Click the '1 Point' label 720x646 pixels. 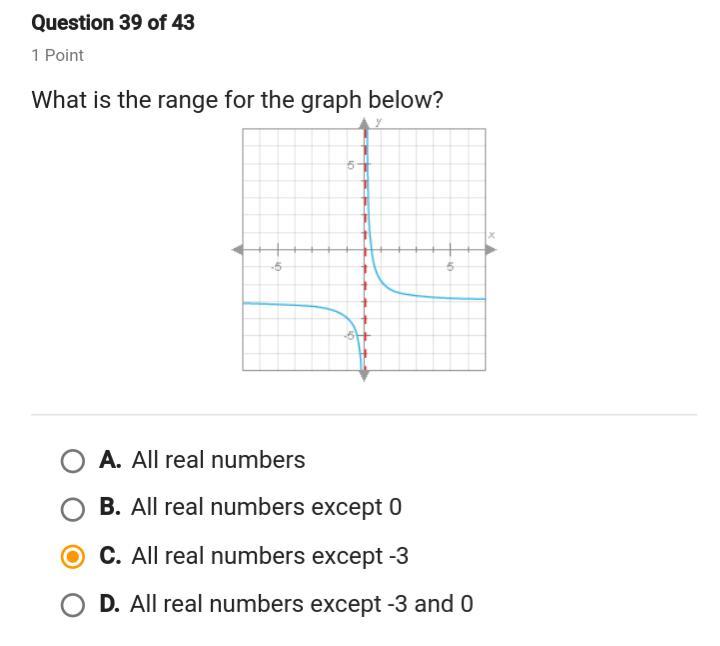(57, 56)
